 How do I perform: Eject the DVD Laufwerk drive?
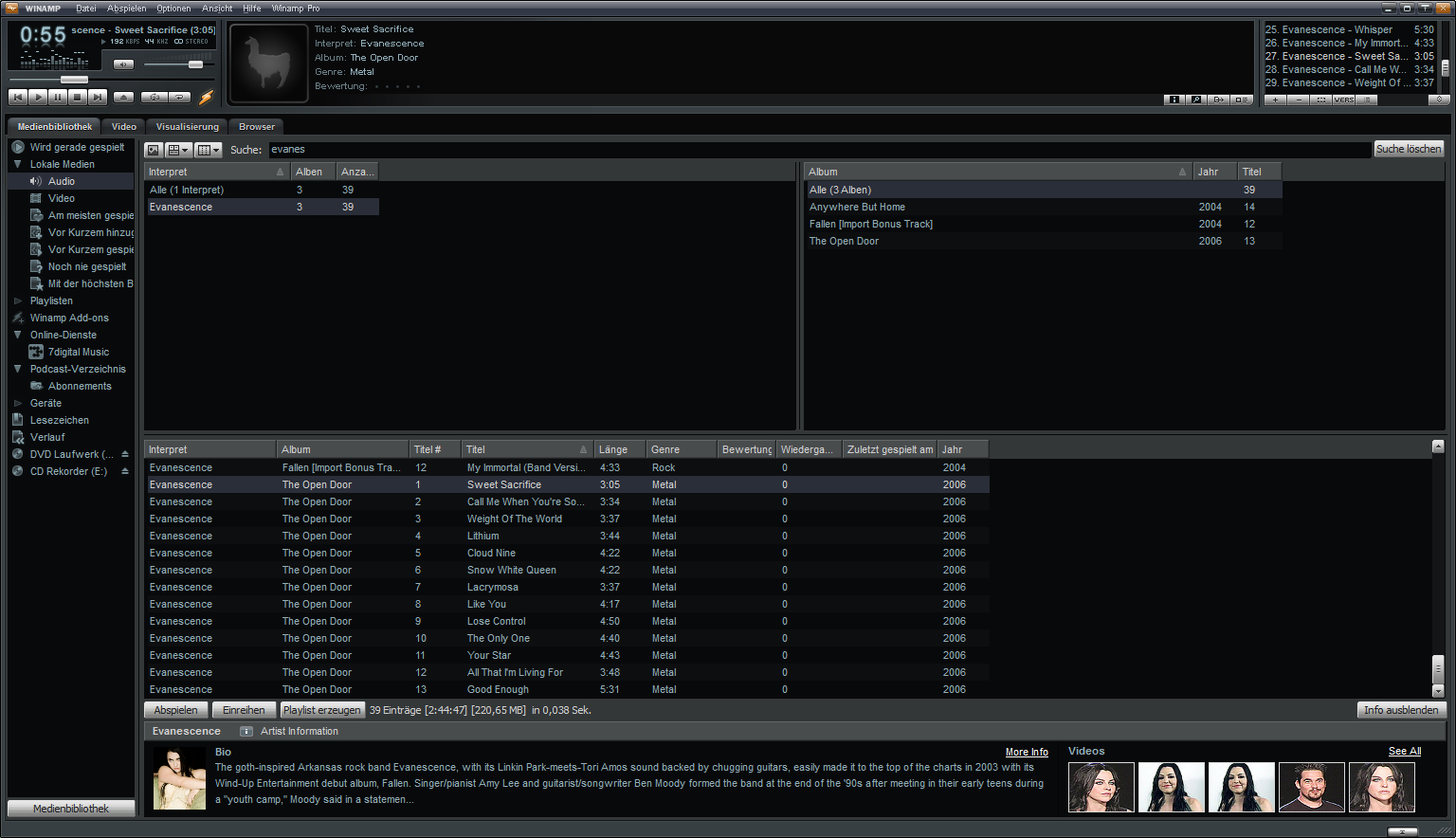(x=125, y=454)
